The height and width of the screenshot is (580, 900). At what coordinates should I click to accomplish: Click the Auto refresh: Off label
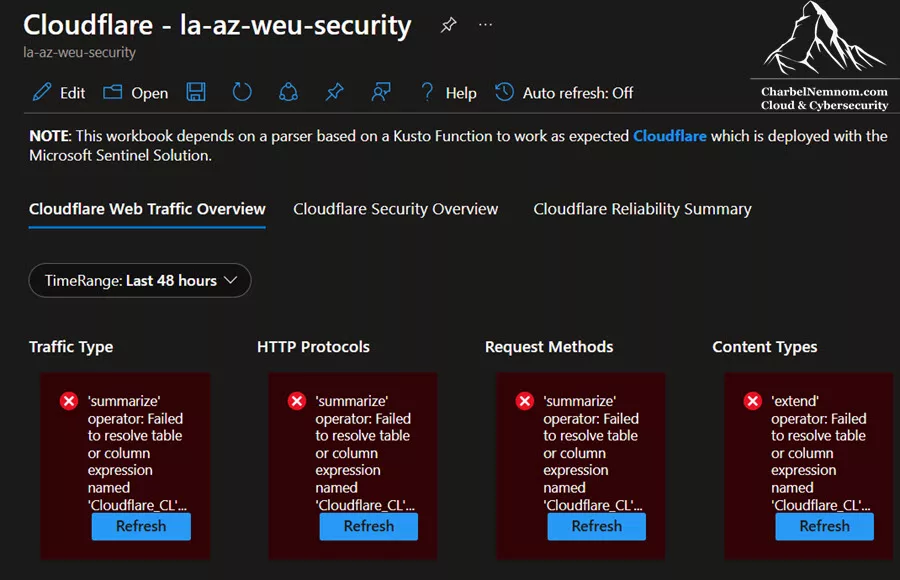coord(577,93)
